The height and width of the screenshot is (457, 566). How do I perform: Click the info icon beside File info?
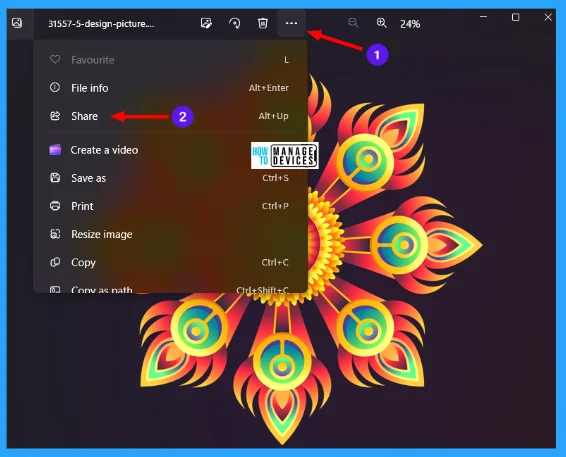pos(55,87)
